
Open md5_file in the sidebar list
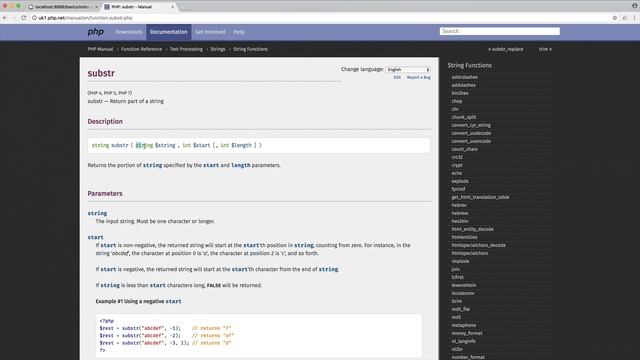(x=460, y=309)
